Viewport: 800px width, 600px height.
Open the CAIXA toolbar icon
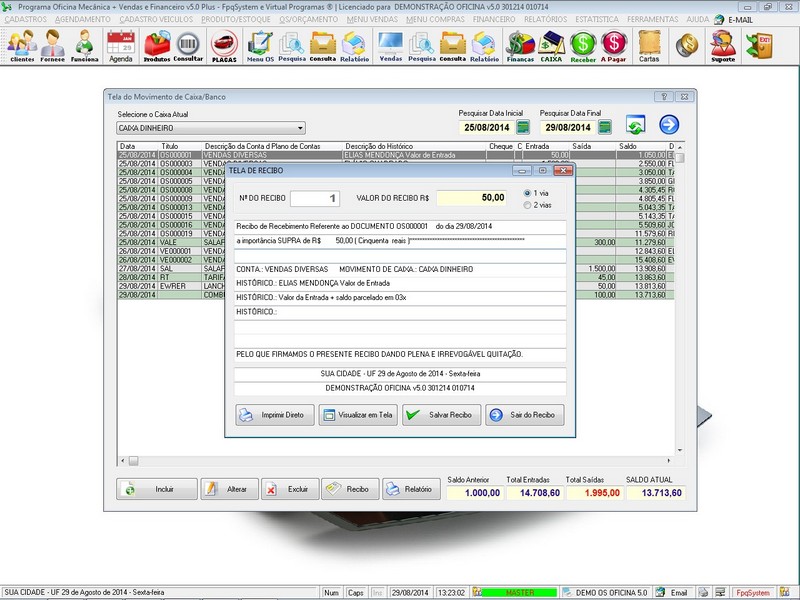550,45
